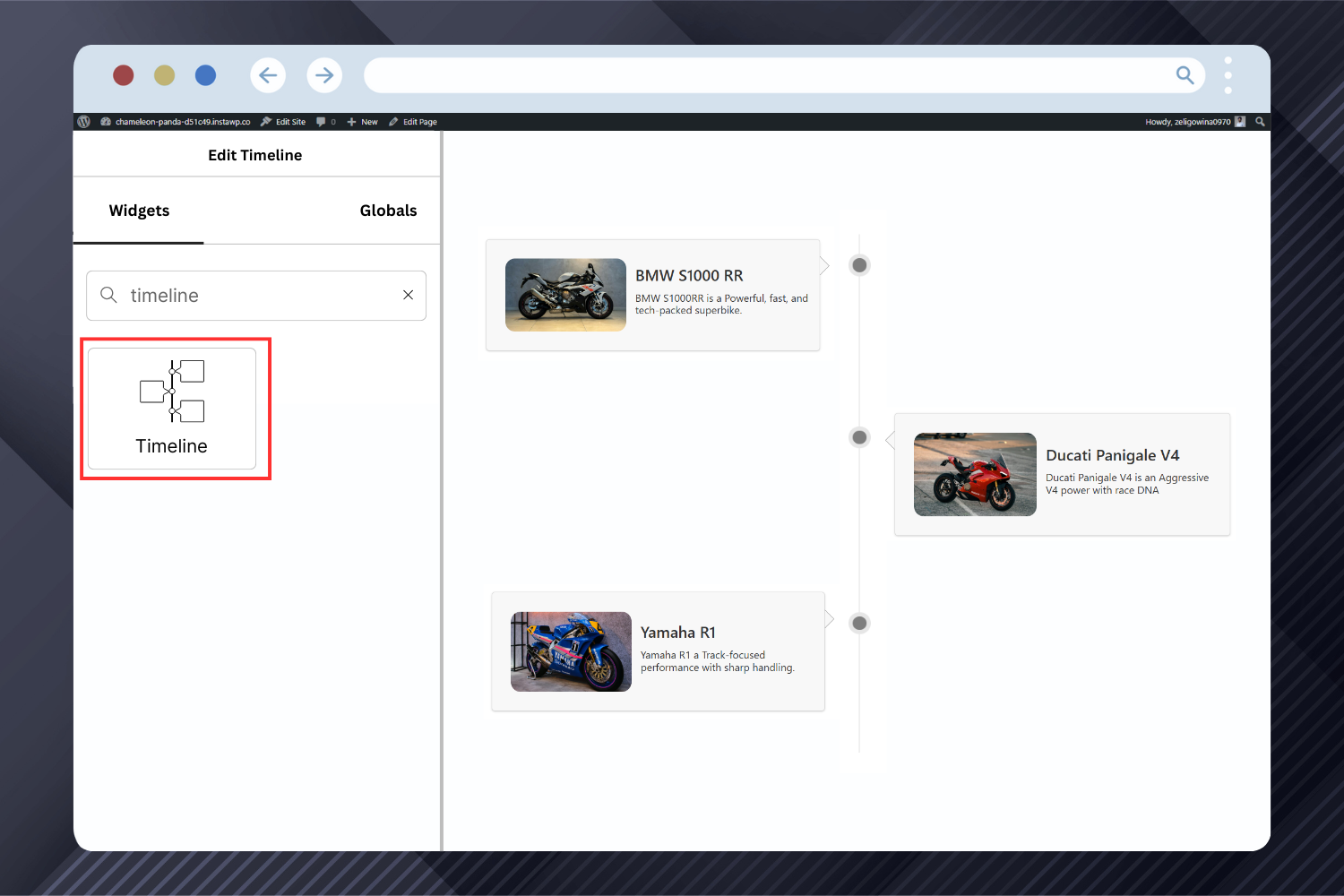Viewport: 1344px width, 896px height.
Task: Click the user avatar in admin bar
Action: tap(1240, 122)
